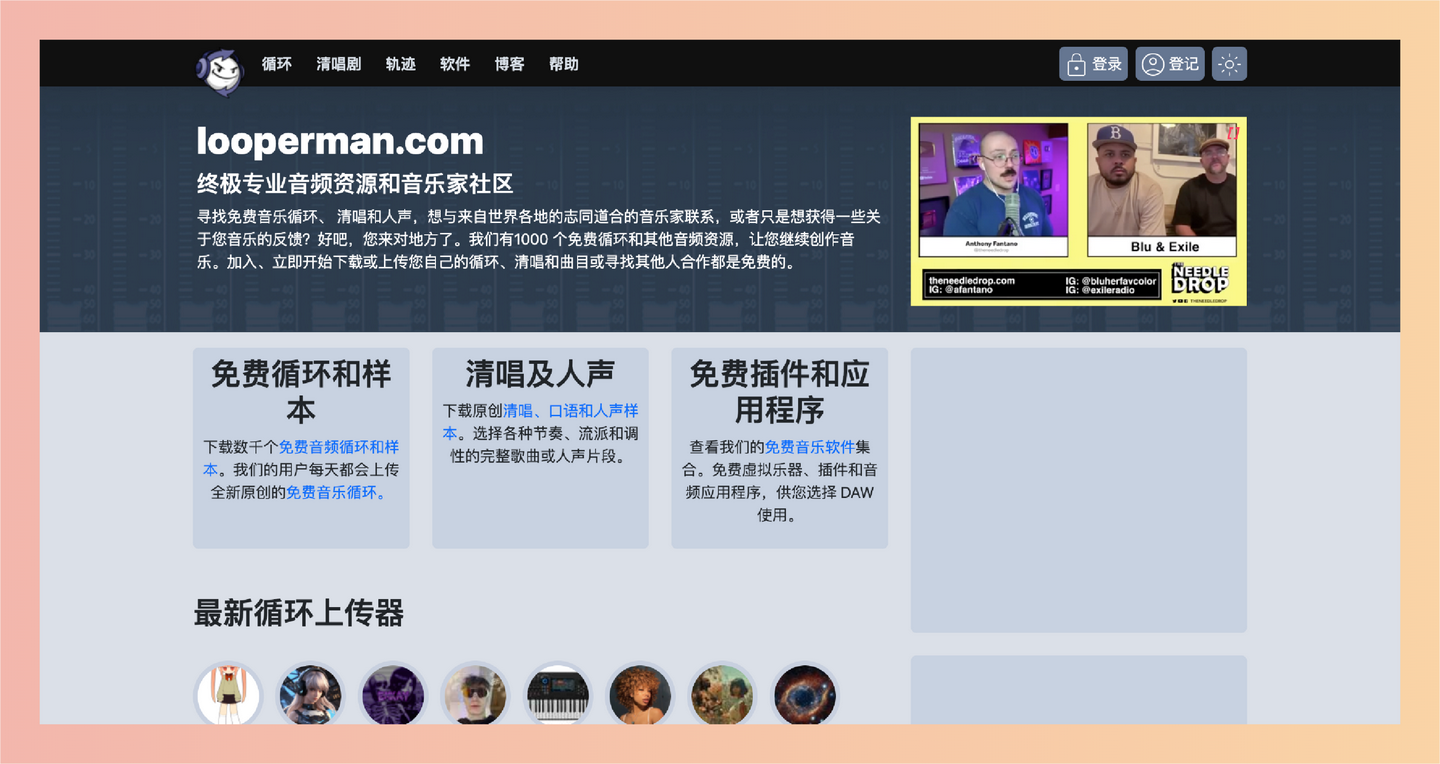This screenshot has width=1440, height=764.
Task: Click the 终极专业音频资源和音乐家社区 subtitle
Action: (x=355, y=184)
